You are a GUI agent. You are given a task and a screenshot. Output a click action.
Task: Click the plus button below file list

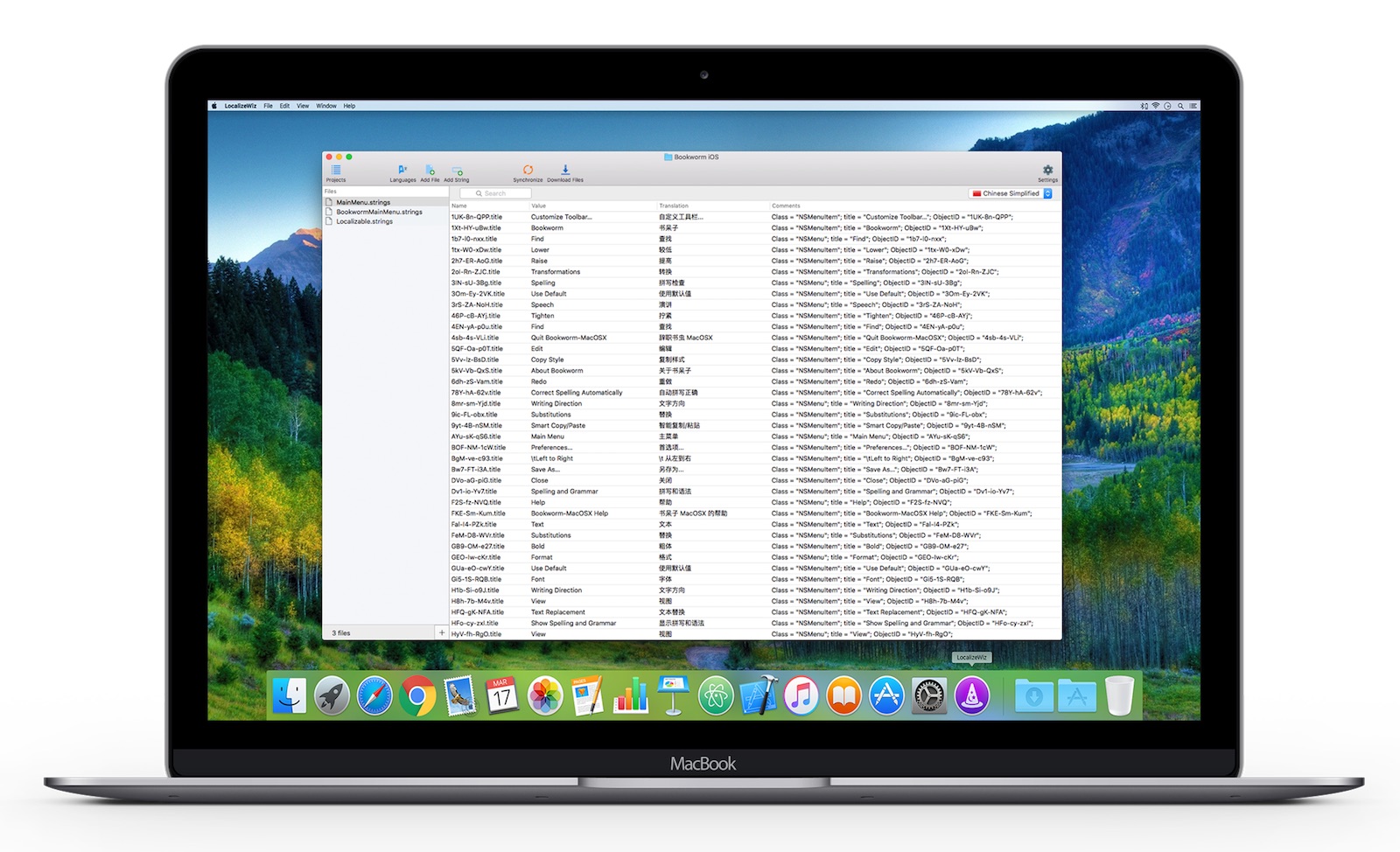[x=442, y=632]
